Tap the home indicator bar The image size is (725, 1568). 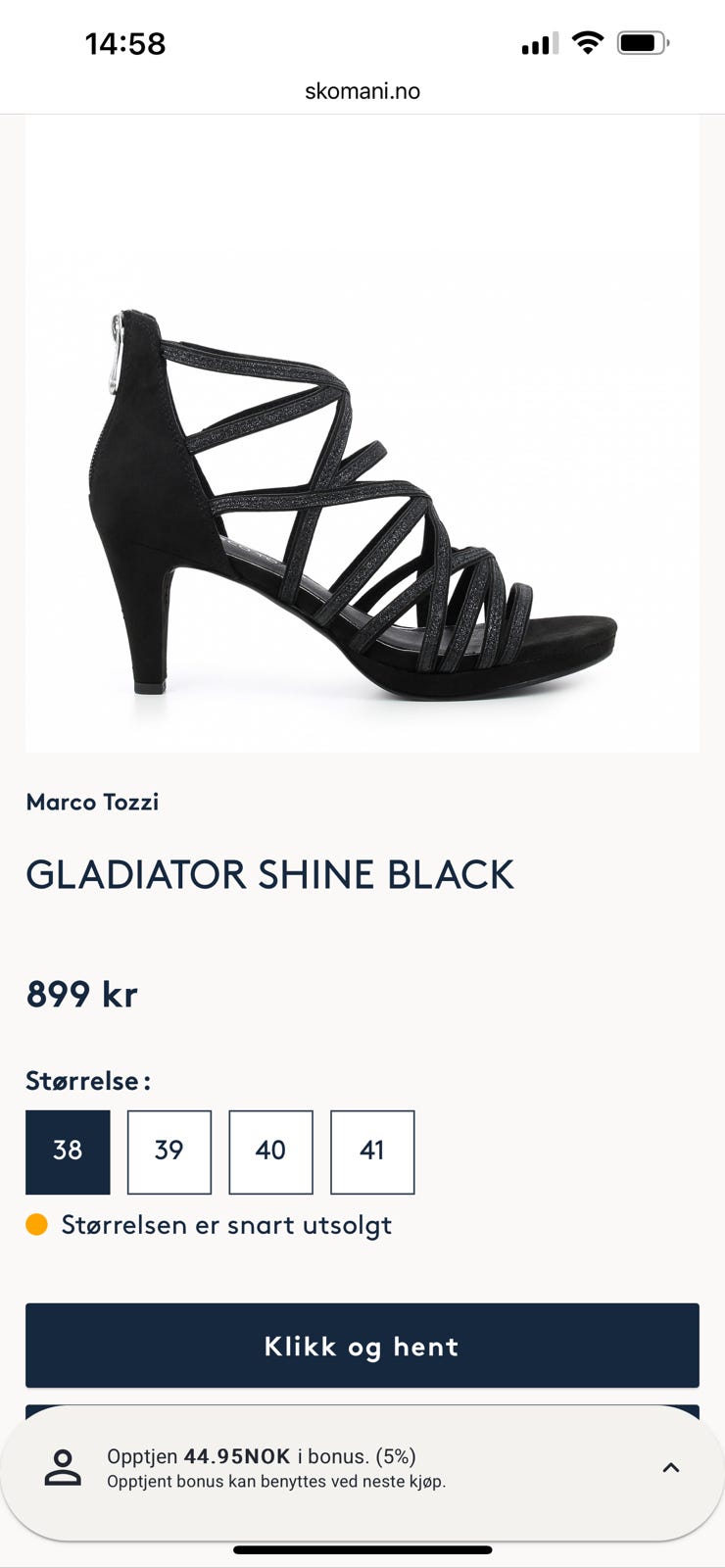point(362,1549)
